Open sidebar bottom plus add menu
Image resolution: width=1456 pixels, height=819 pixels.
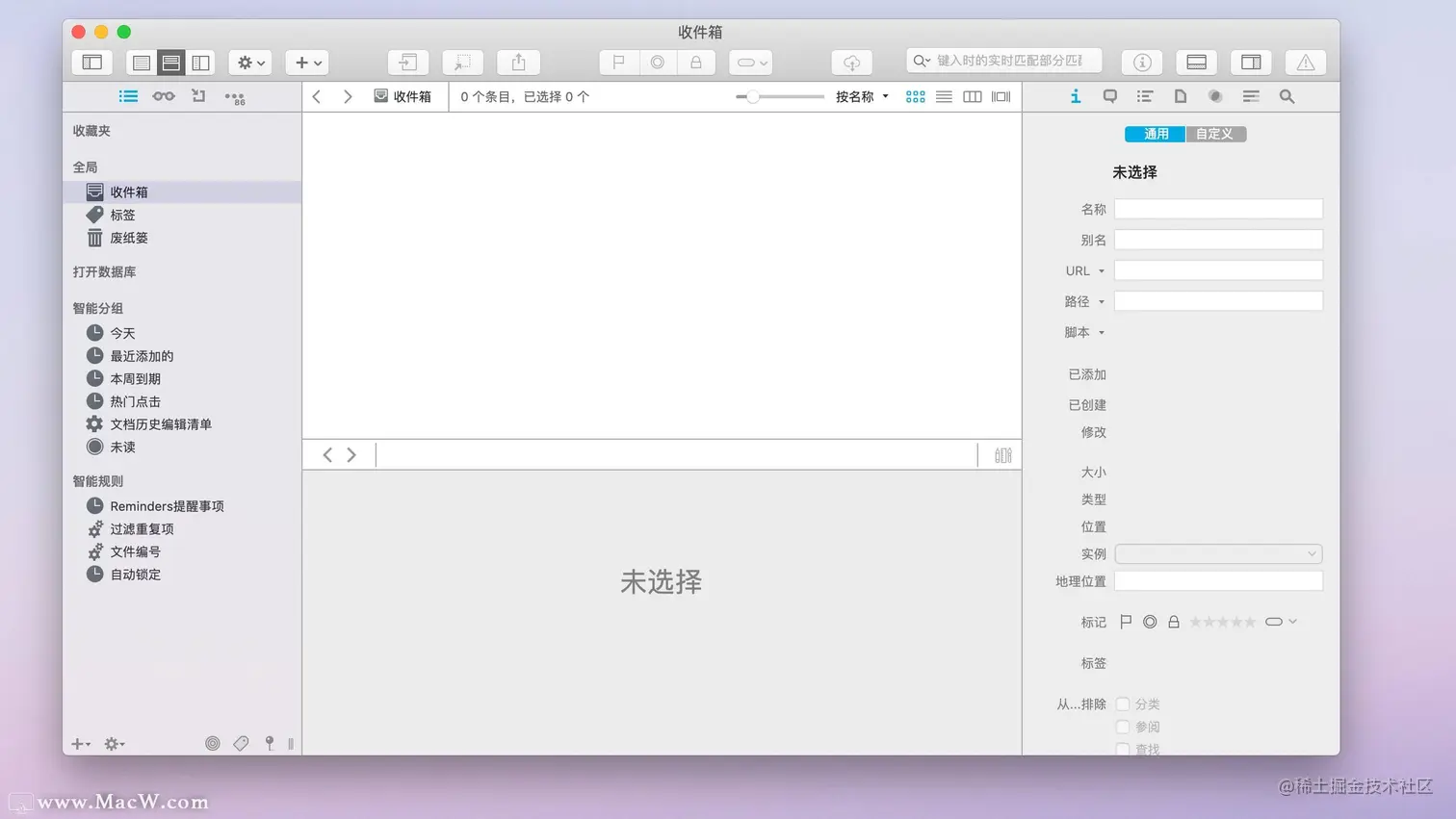[81, 744]
